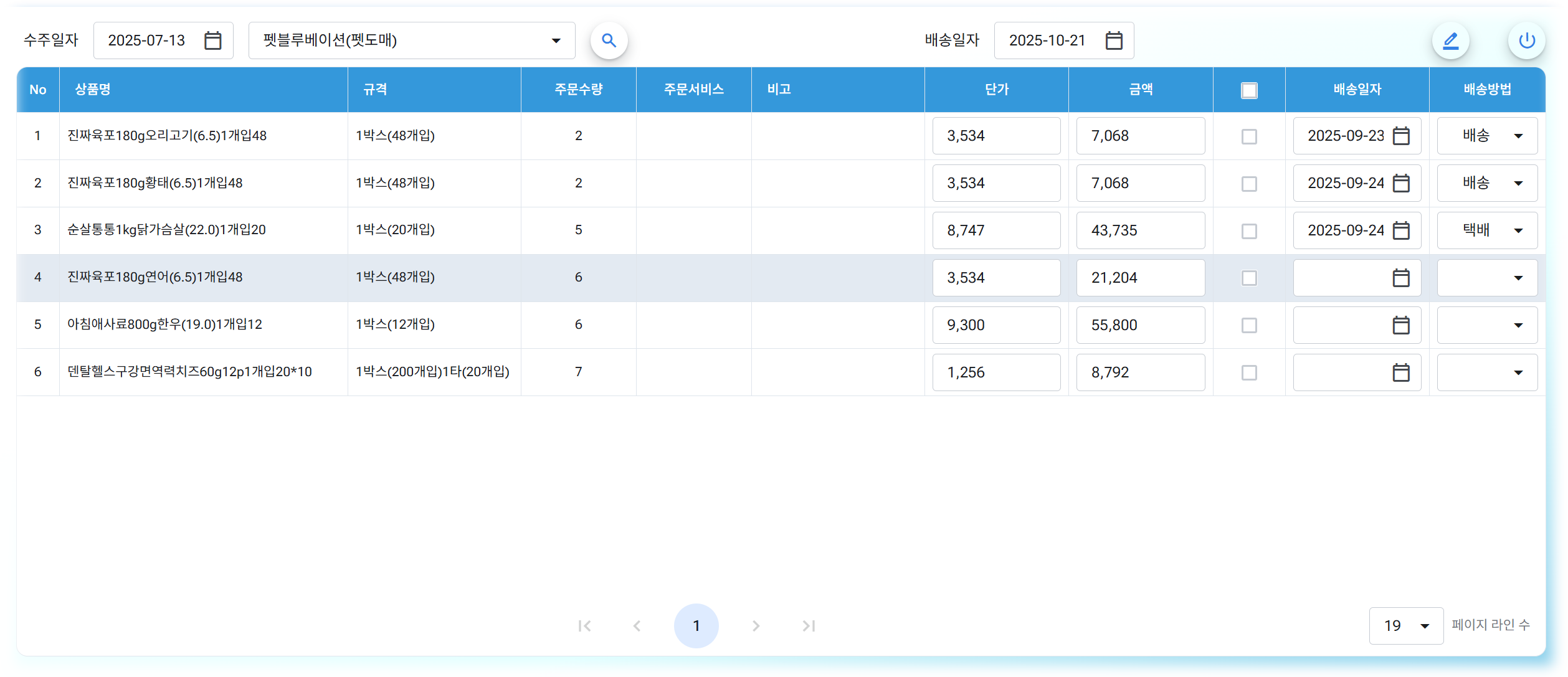The image size is (1568, 677).
Task: Open calendar icon in row 1 배송일자
Action: (1401, 136)
